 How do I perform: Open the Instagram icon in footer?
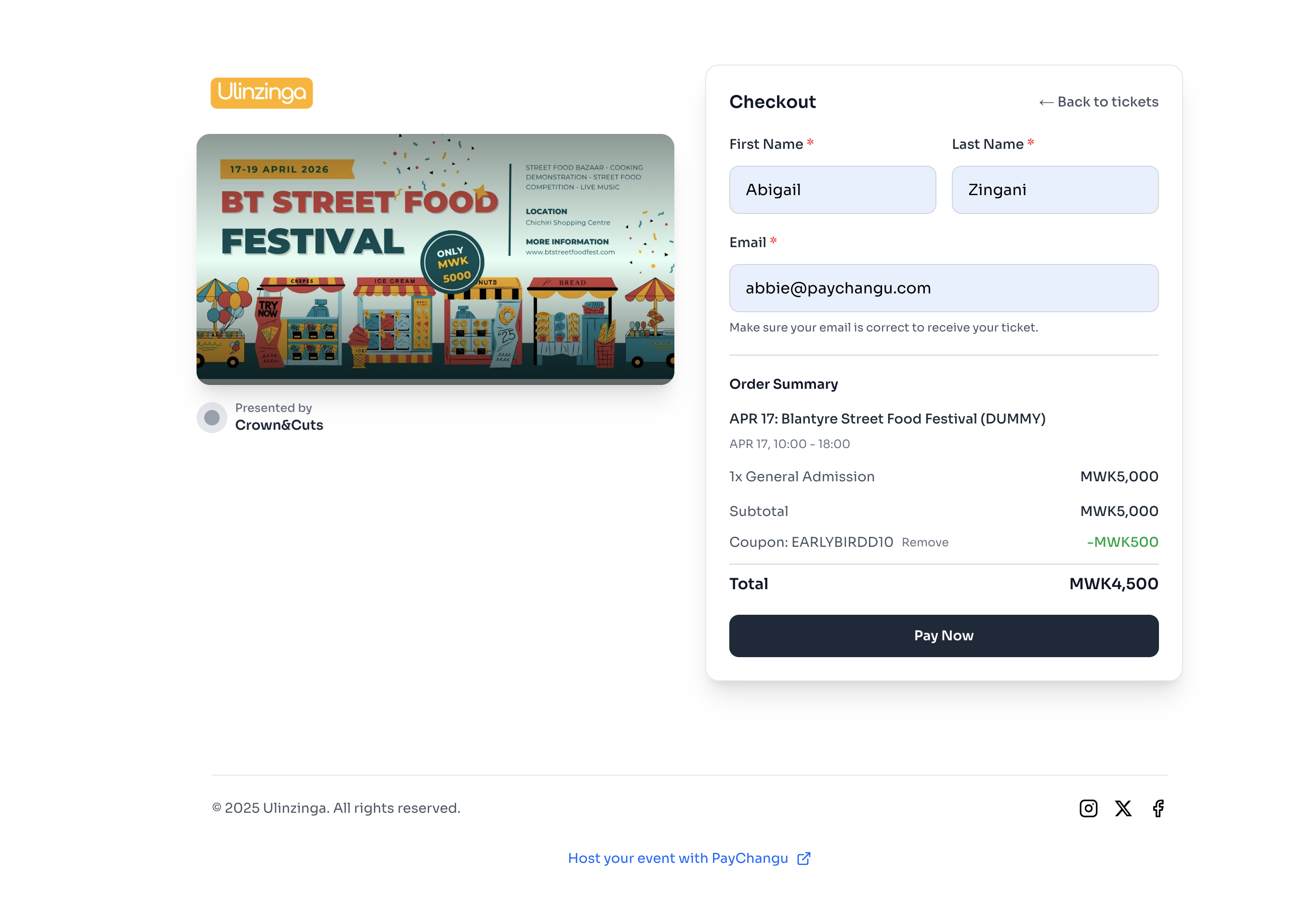pos(1088,808)
